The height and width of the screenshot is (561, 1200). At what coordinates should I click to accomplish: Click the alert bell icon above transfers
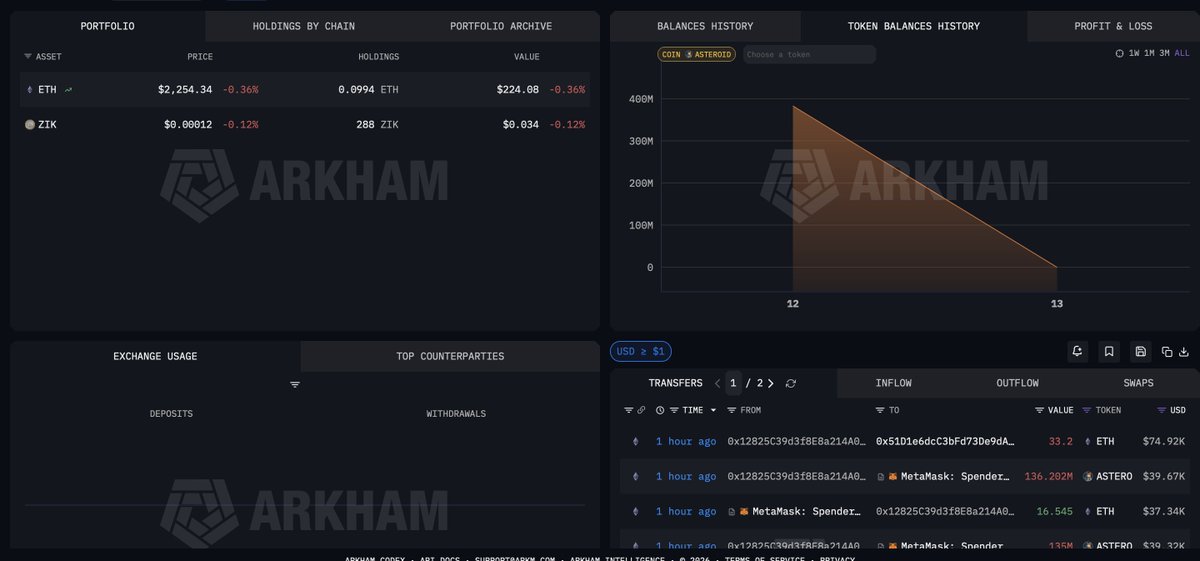pyautogui.click(x=1077, y=351)
